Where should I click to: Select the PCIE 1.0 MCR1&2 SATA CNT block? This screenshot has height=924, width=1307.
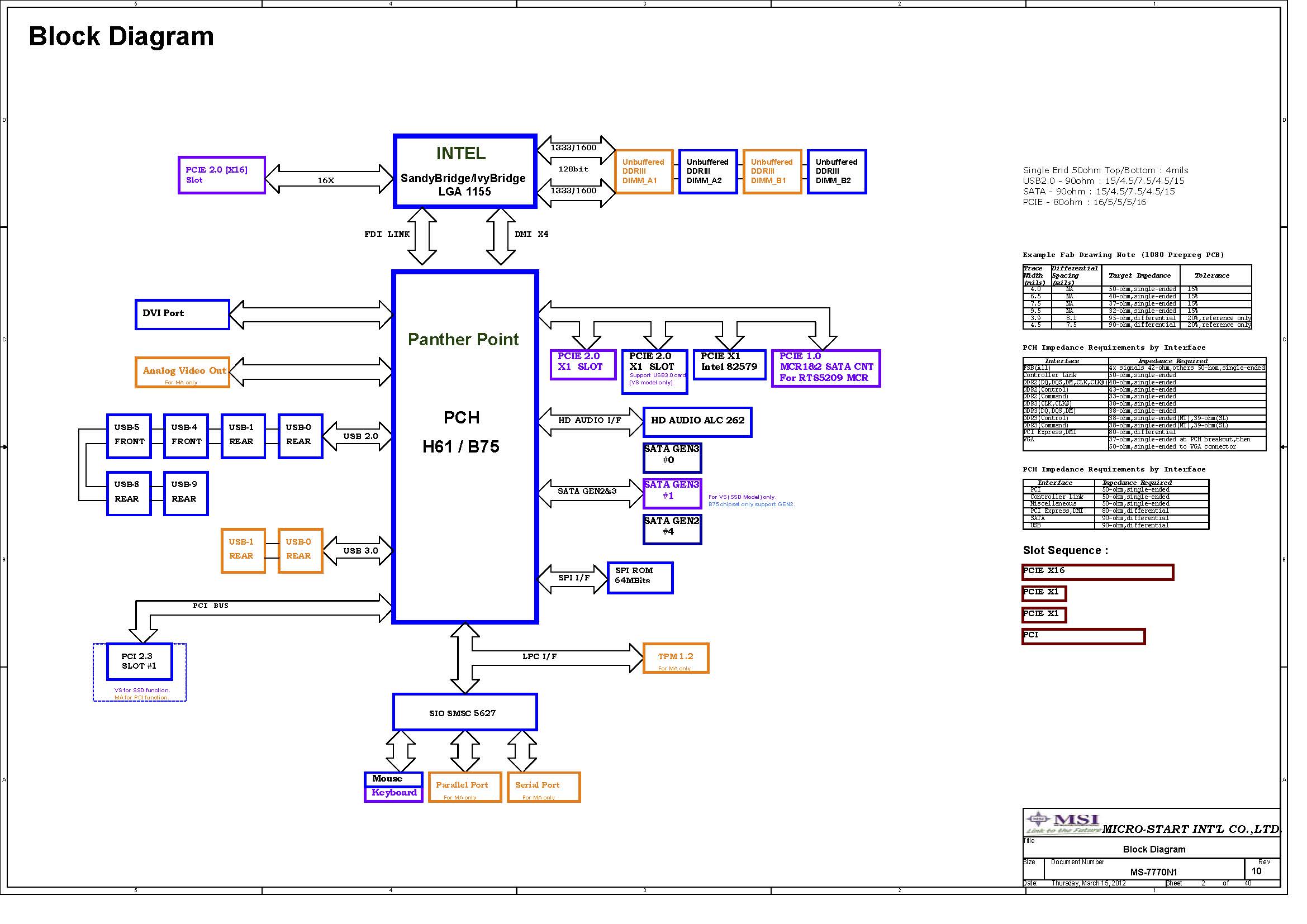tap(826, 369)
